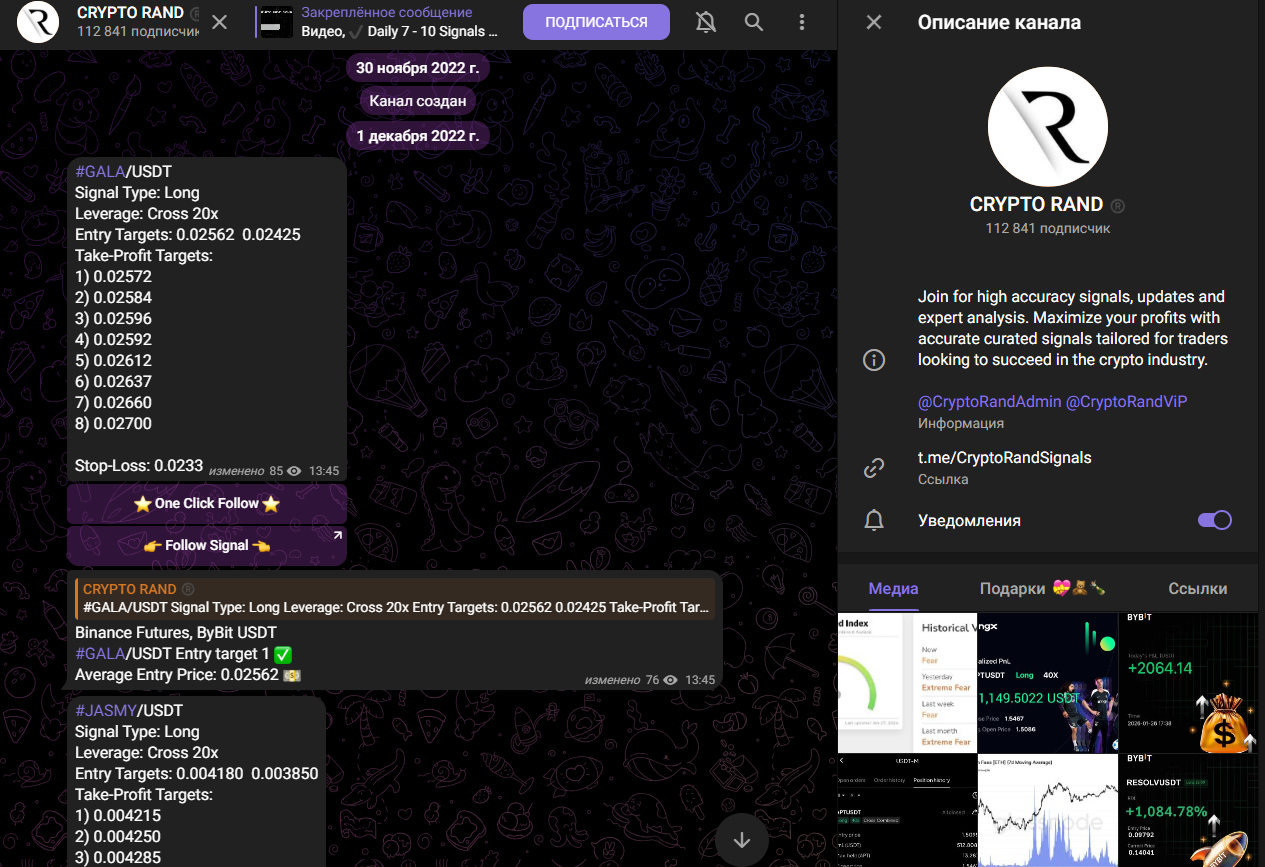Click the #GALA hashtag in first signal message

[x=100, y=172]
